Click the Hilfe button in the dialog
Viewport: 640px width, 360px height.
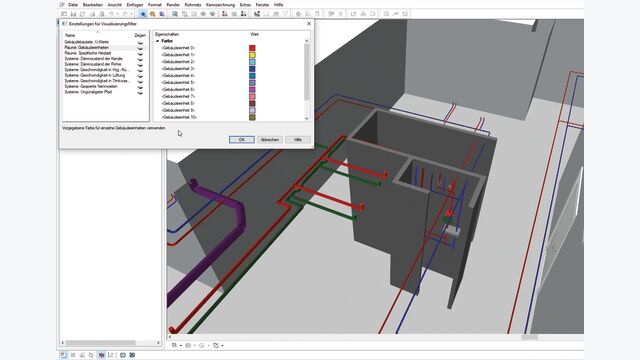point(298,140)
